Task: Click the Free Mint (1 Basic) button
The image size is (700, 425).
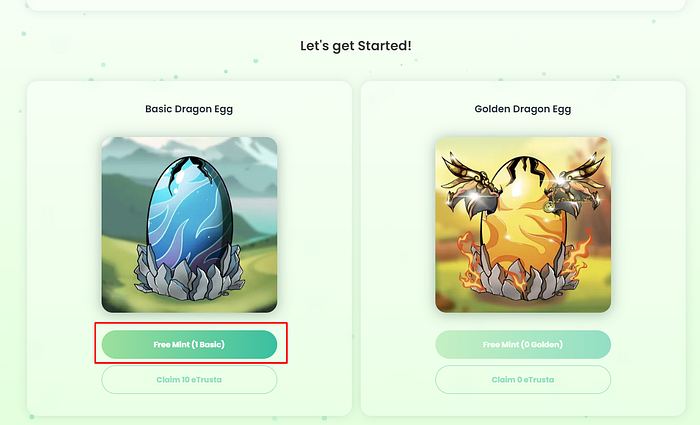Action: (x=189, y=344)
